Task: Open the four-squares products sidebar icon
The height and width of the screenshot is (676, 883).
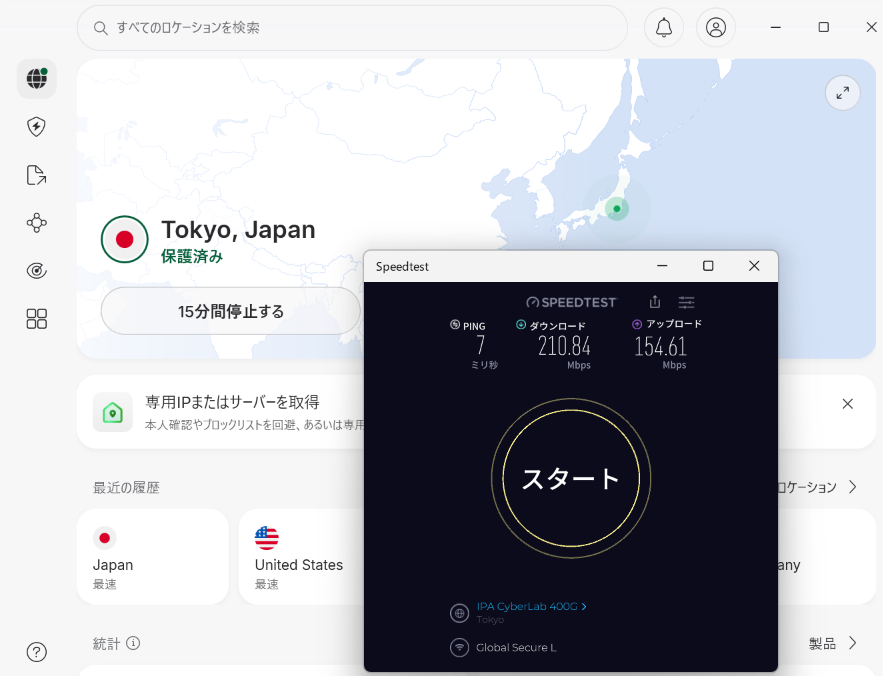Action: coord(37,319)
